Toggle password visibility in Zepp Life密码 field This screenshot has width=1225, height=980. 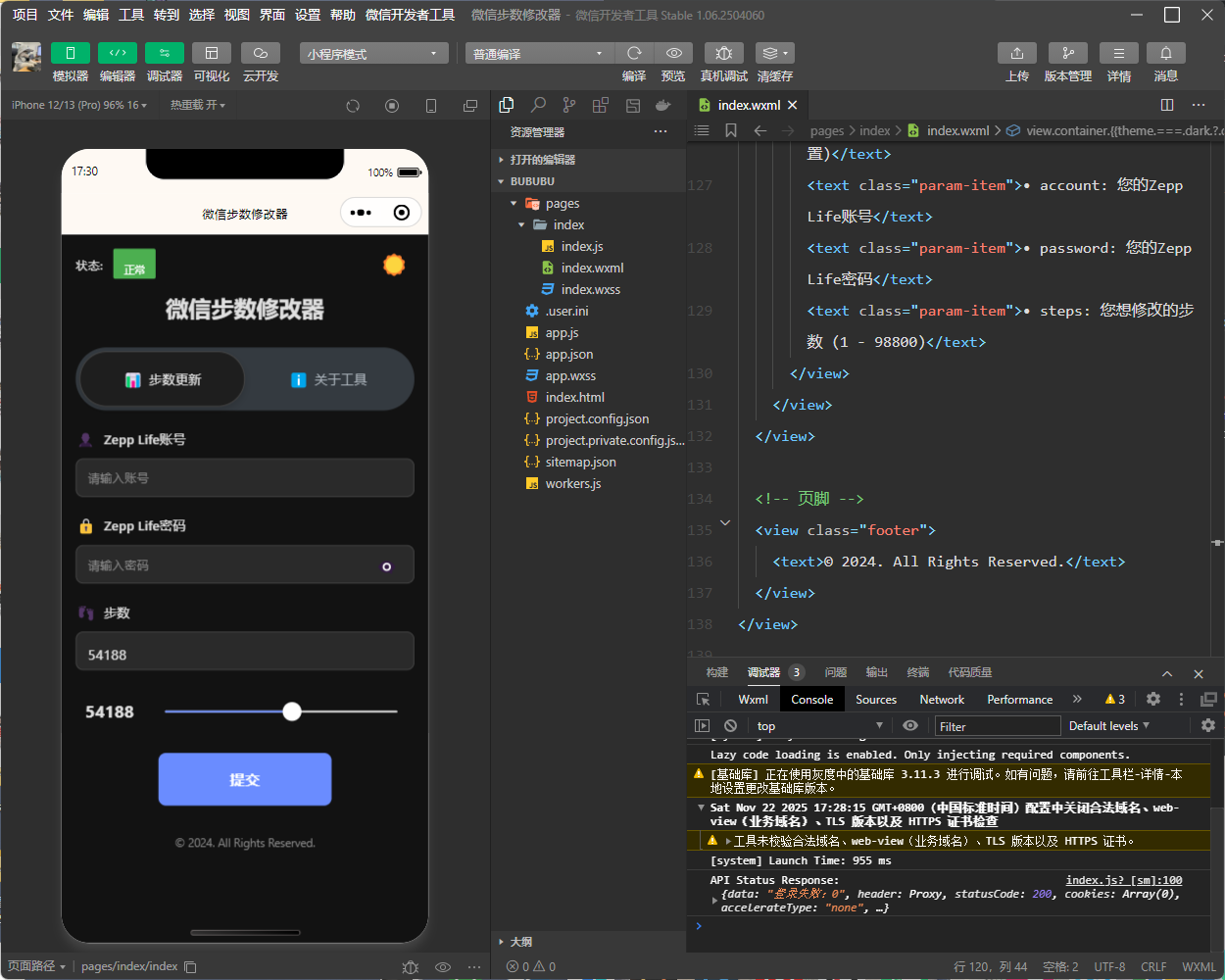coord(386,566)
